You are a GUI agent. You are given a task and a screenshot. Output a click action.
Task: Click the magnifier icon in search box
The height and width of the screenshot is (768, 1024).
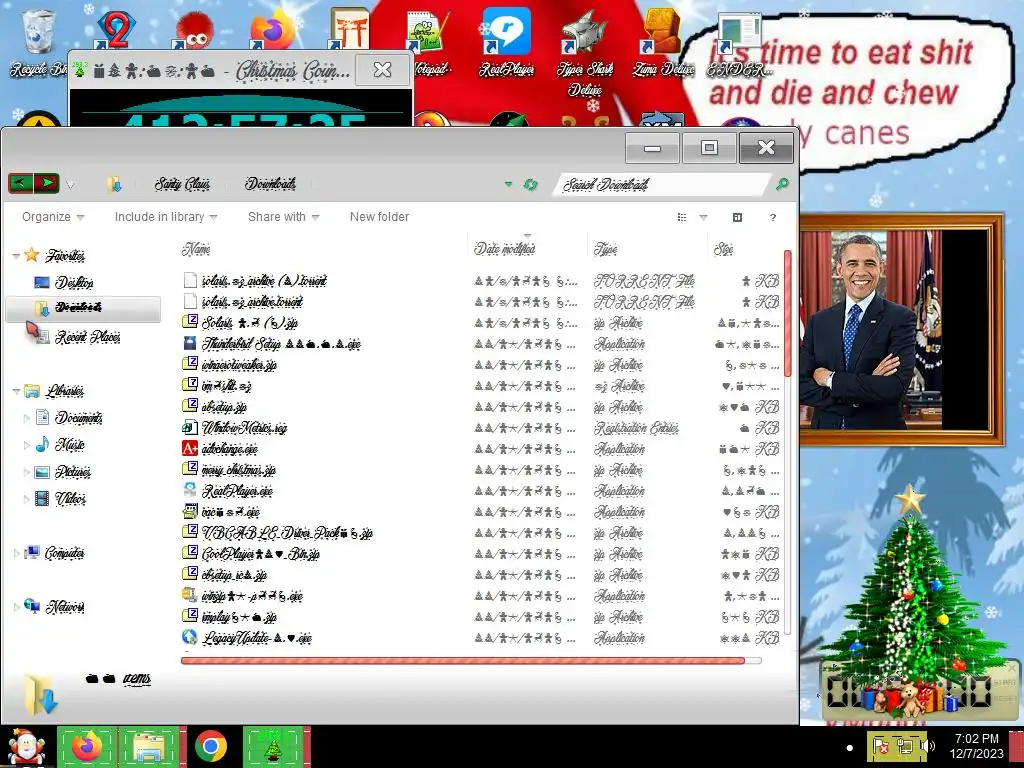pyautogui.click(x=782, y=184)
